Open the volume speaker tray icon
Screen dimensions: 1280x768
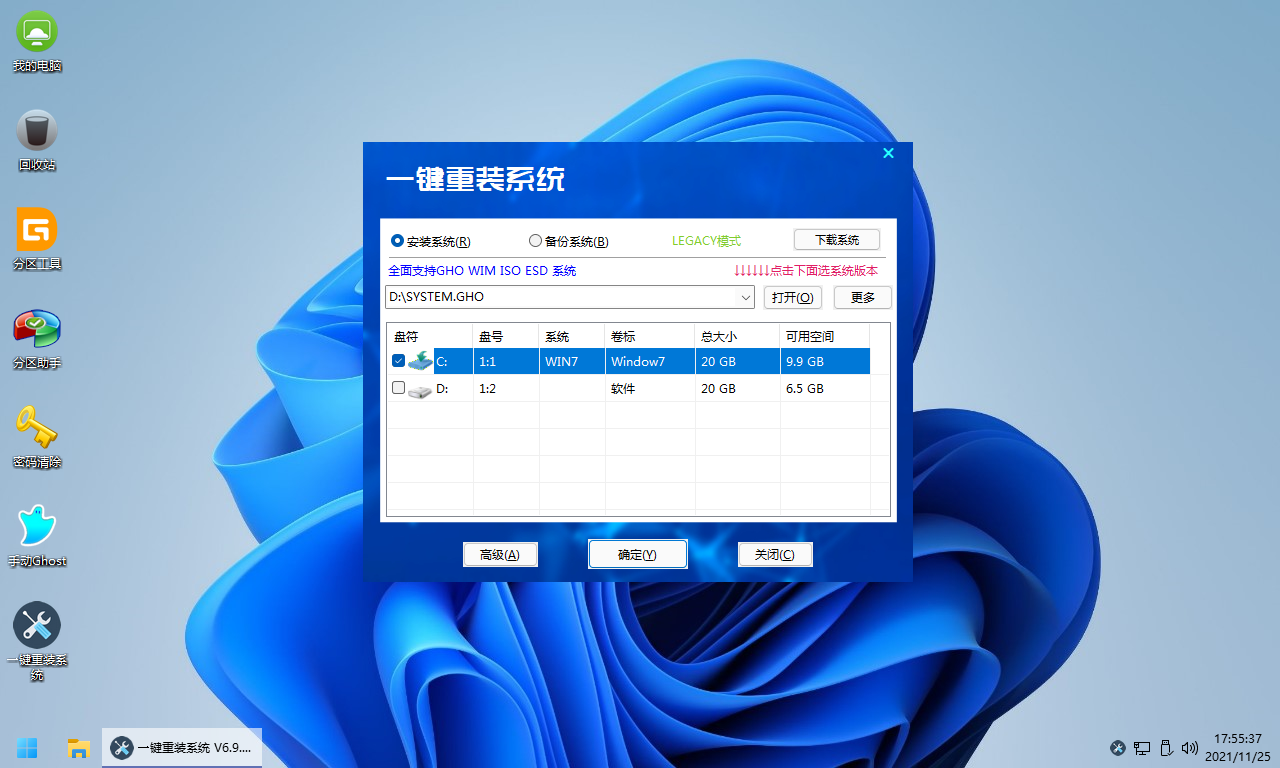click(x=1190, y=748)
